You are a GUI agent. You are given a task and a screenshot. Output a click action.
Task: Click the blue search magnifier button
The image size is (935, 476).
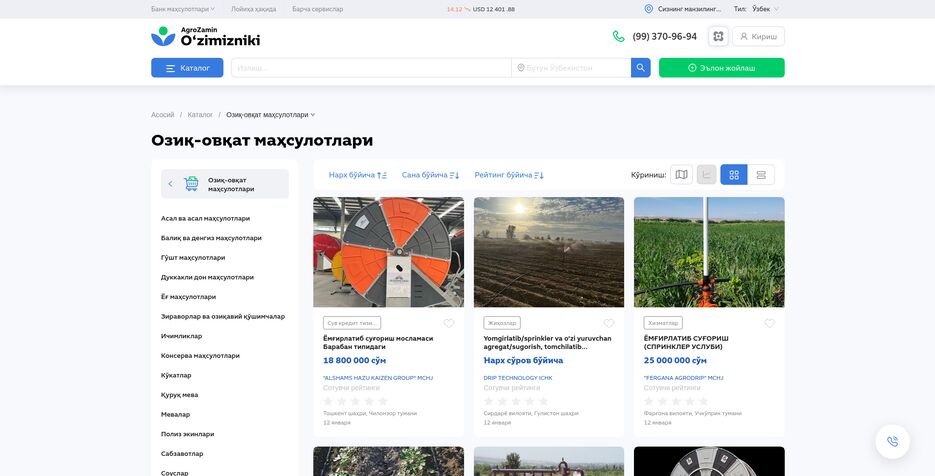pyautogui.click(x=640, y=68)
